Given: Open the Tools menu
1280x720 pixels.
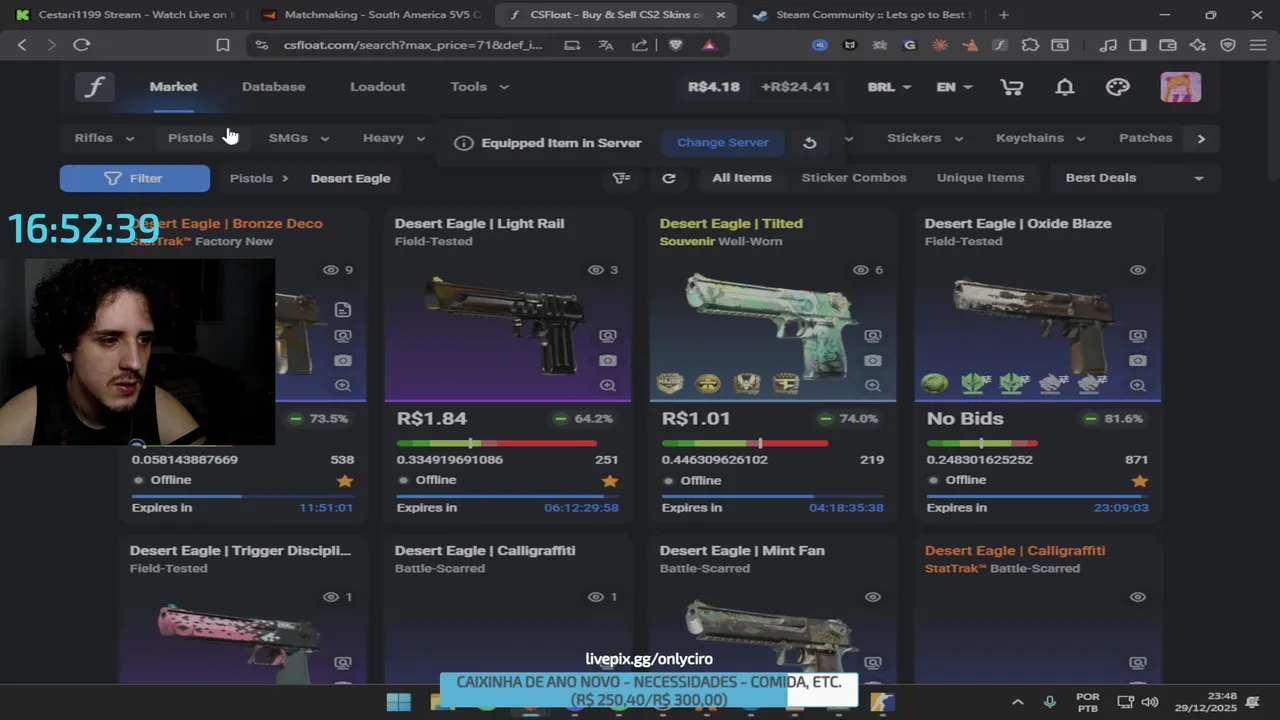Looking at the screenshot, I should pyautogui.click(x=479, y=87).
